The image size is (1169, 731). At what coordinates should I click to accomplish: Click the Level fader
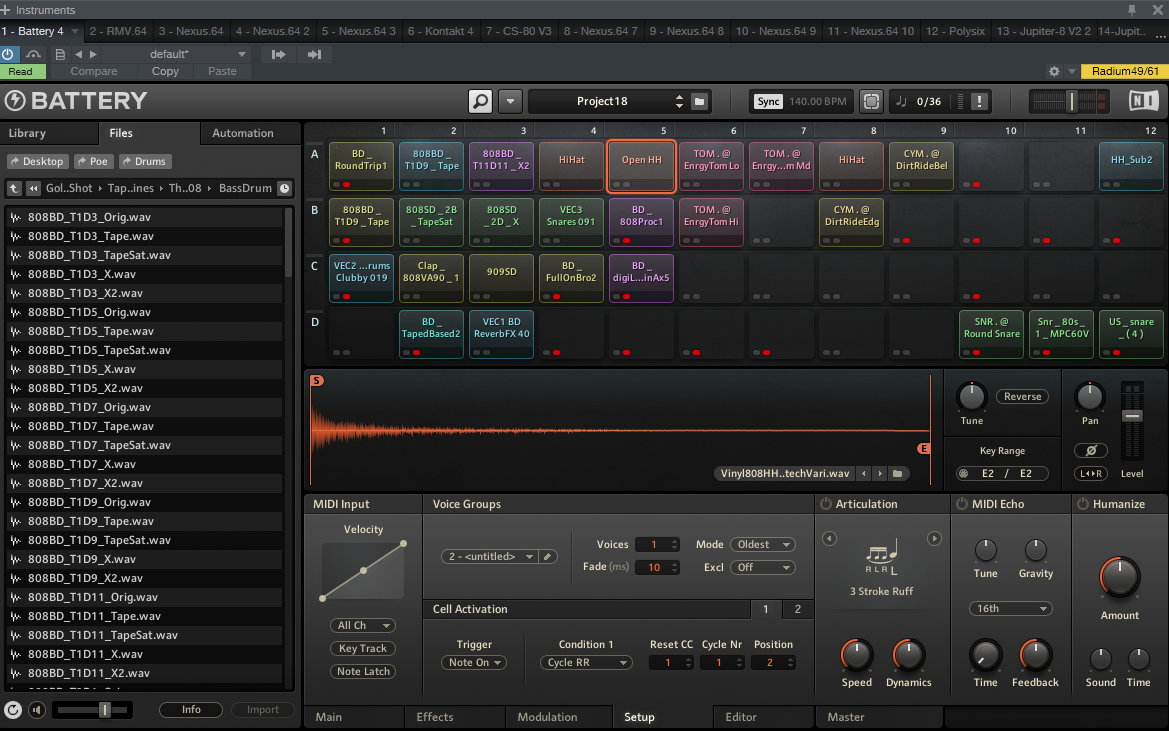(1132, 416)
